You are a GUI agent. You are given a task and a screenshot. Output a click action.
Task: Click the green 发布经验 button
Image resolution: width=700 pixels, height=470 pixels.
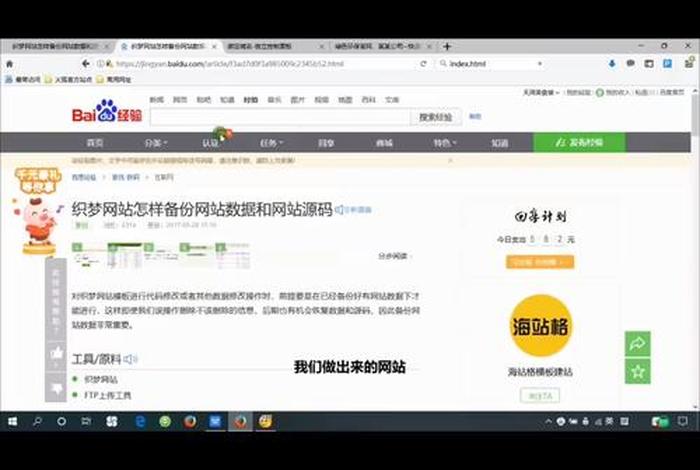(x=579, y=142)
